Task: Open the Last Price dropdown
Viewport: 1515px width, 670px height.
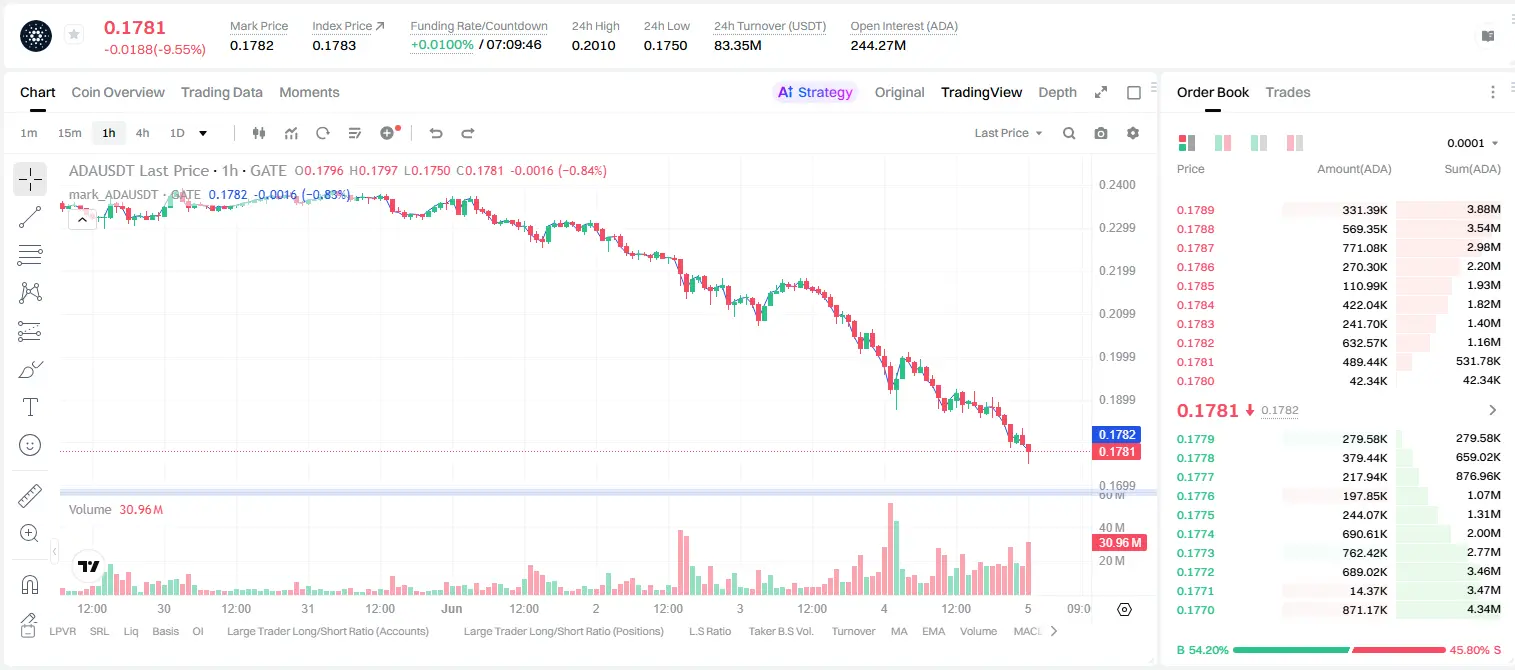Action: [x=1008, y=133]
